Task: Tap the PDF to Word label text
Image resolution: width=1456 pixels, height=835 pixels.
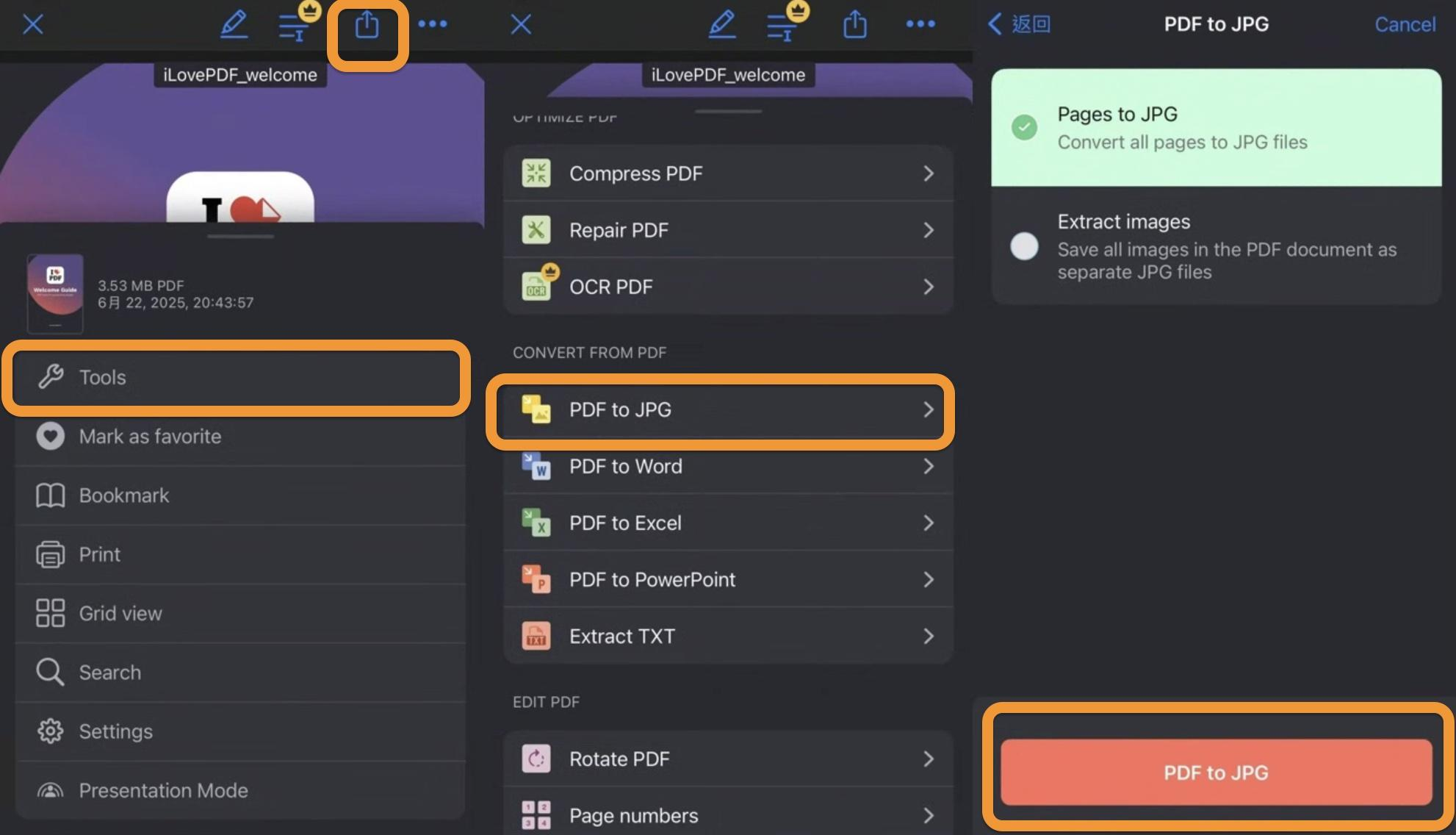Action: pyautogui.click(x=626, y=466)
